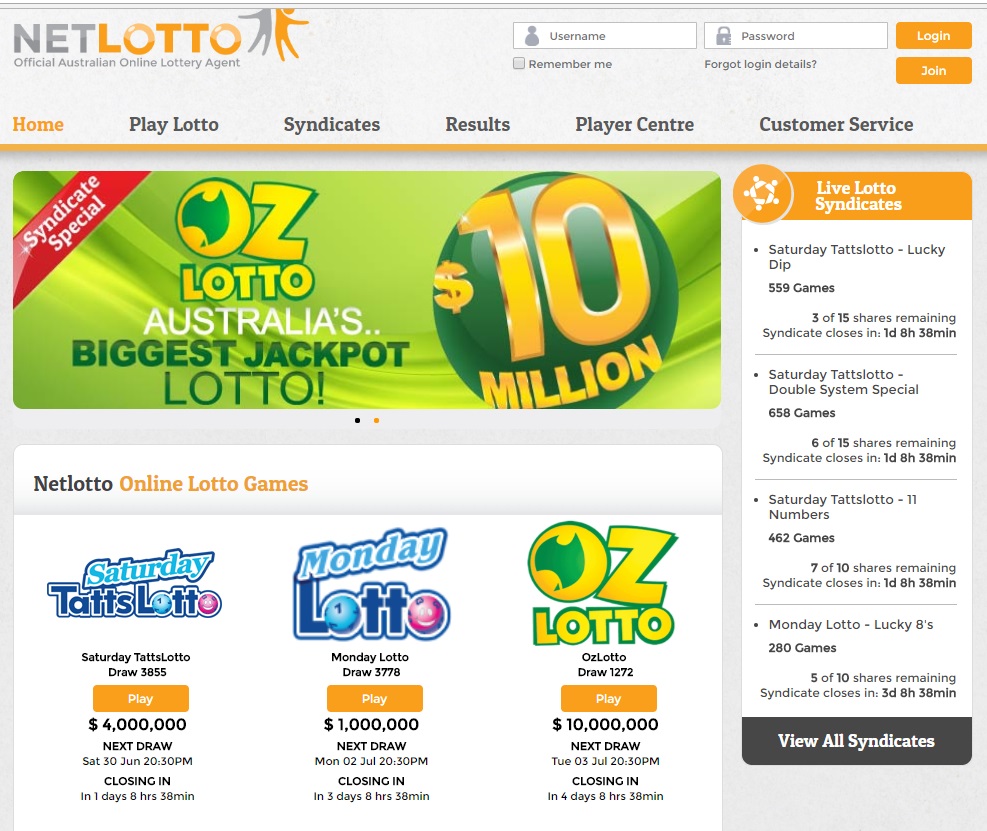The height and width of the screenshot is (831, 987).
Task: Select the first banner carousel dot
Action: pyautogui.click(x=358, y=420)
